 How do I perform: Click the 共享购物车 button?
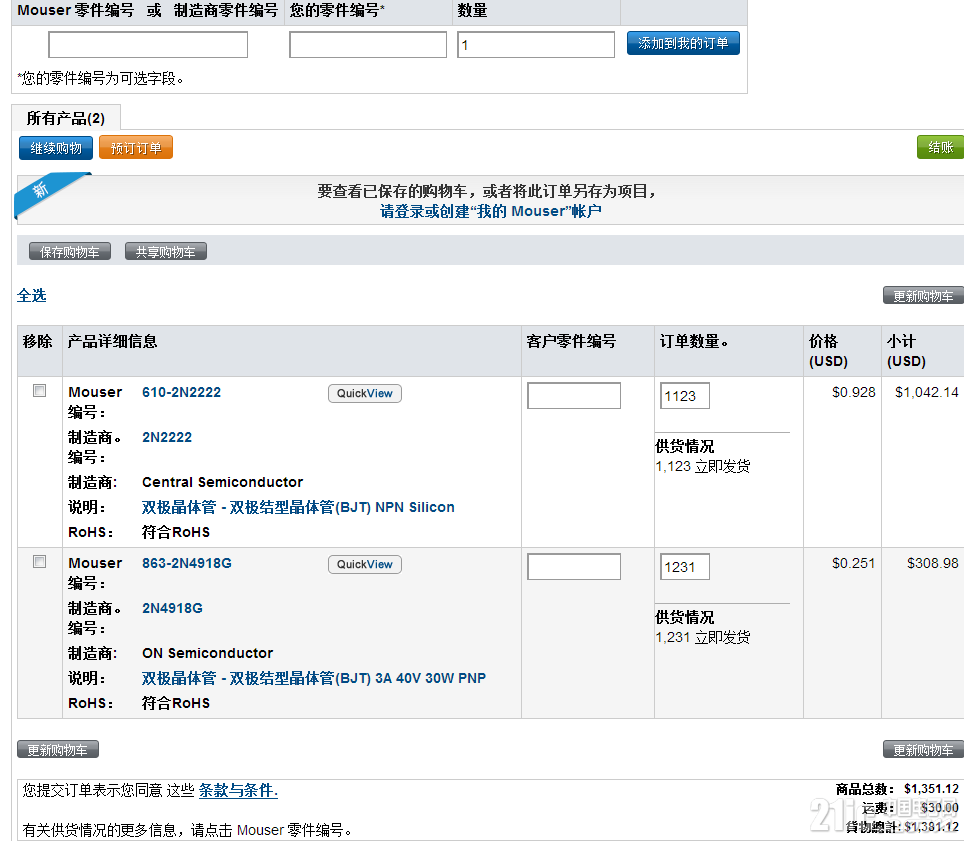coord(166,251)
